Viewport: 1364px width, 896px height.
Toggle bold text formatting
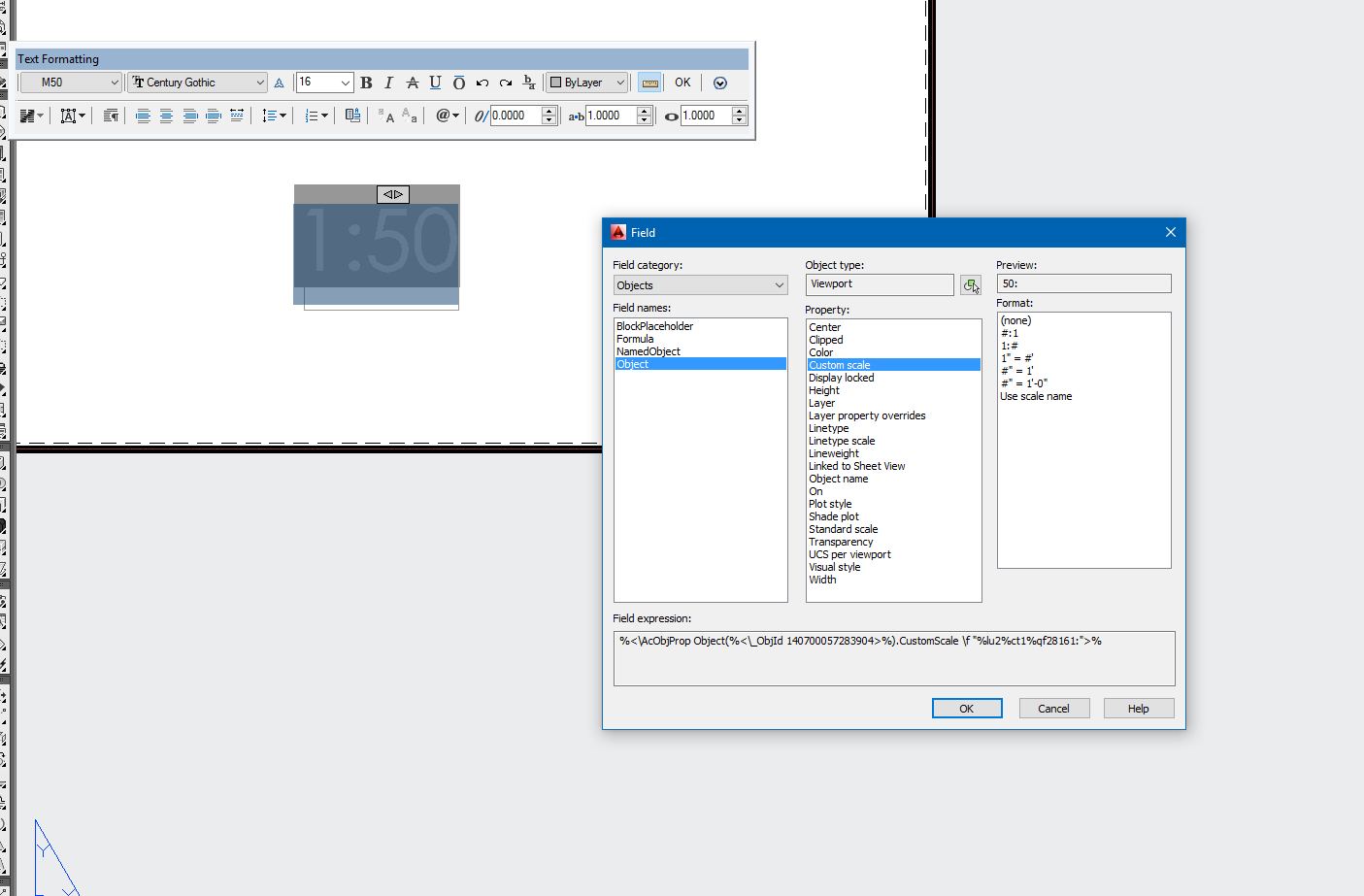coord(366,83)
